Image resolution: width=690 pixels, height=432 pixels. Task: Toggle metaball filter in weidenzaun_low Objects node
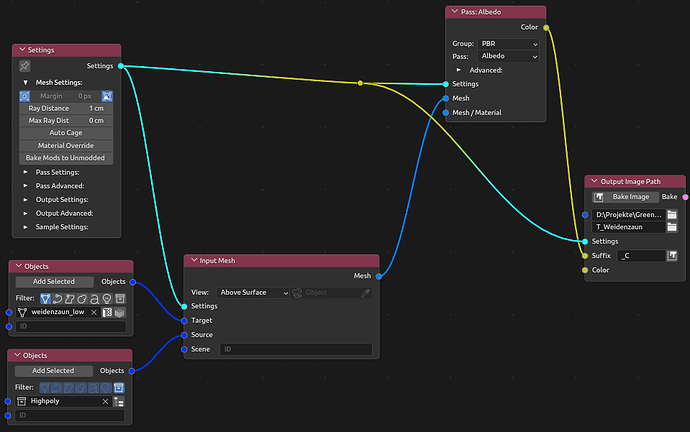click(82, 299)
